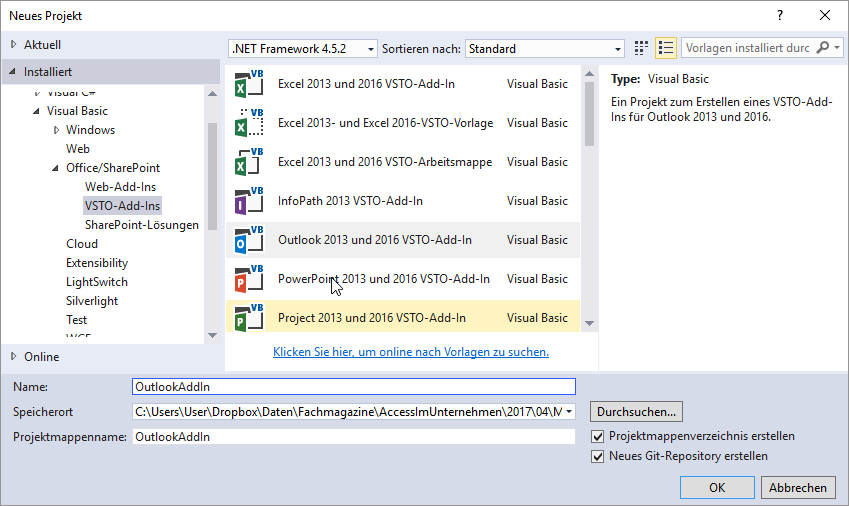849x506 pixels.
Task: Click the Excel VSTO-Arbeitsmappe template icon
Action: (249, 162)
